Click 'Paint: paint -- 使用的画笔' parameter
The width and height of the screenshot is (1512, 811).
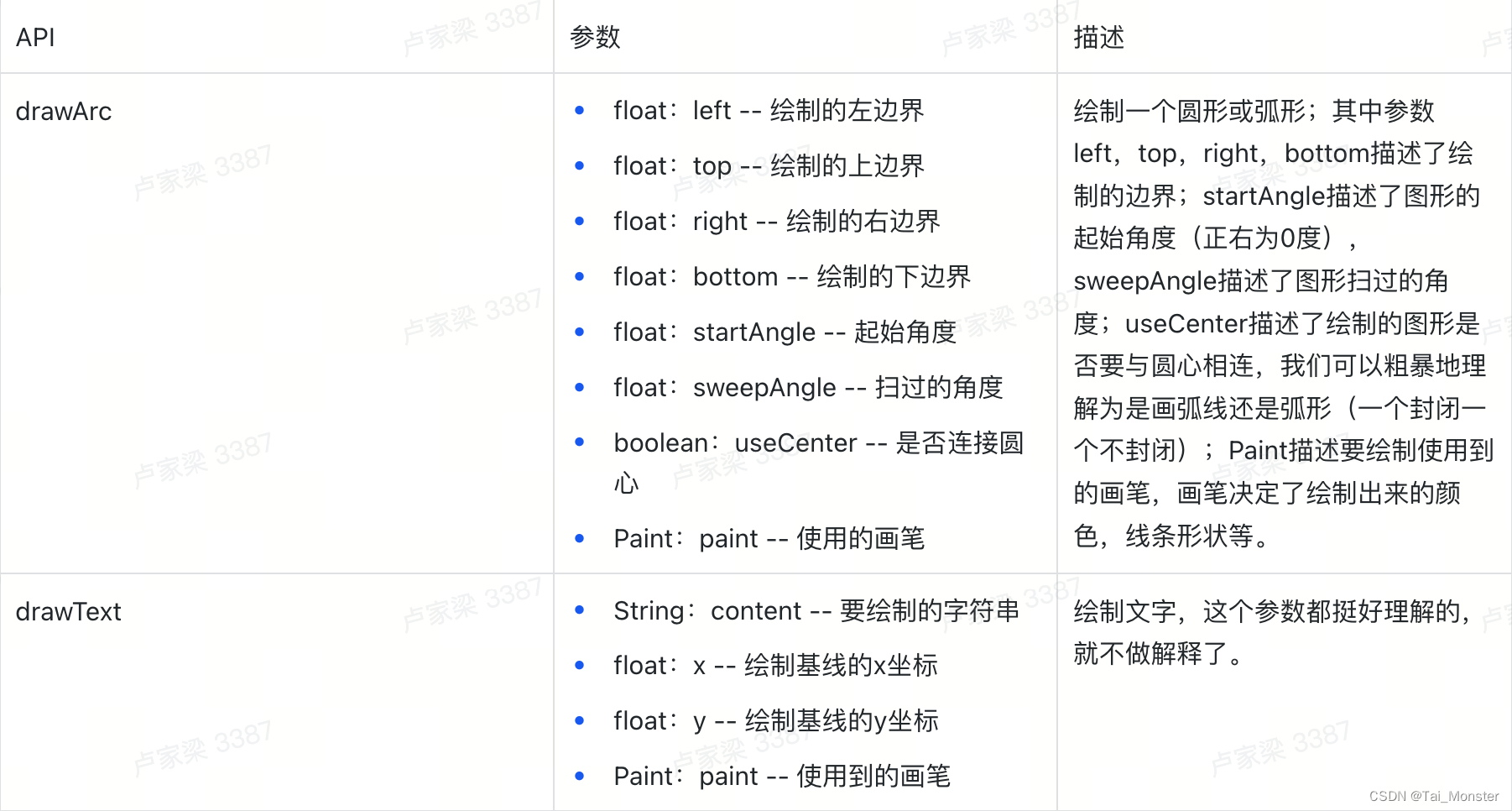769,539
